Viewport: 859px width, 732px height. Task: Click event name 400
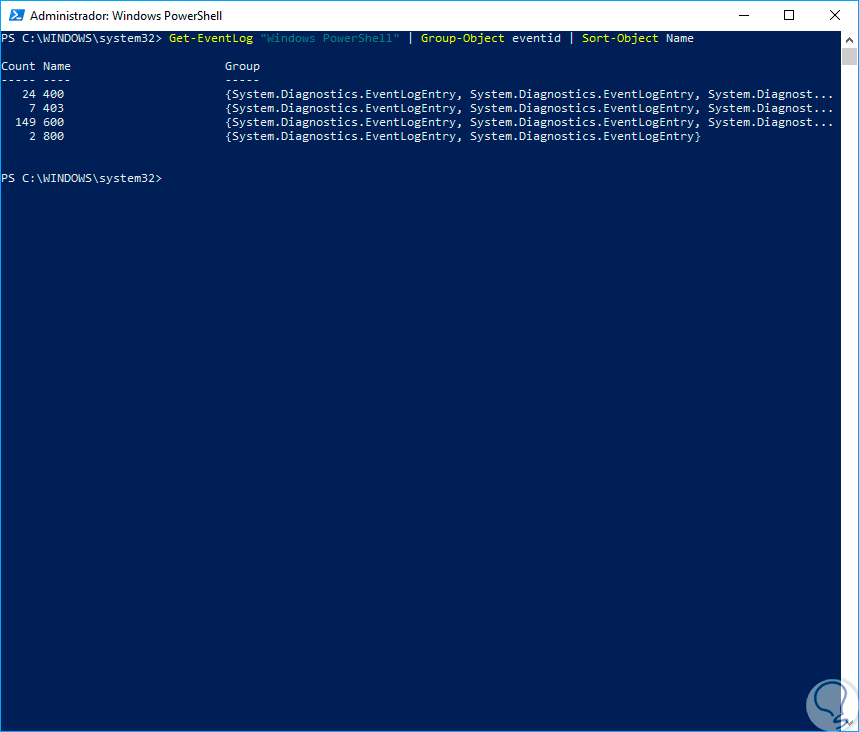tap(54, 94)
